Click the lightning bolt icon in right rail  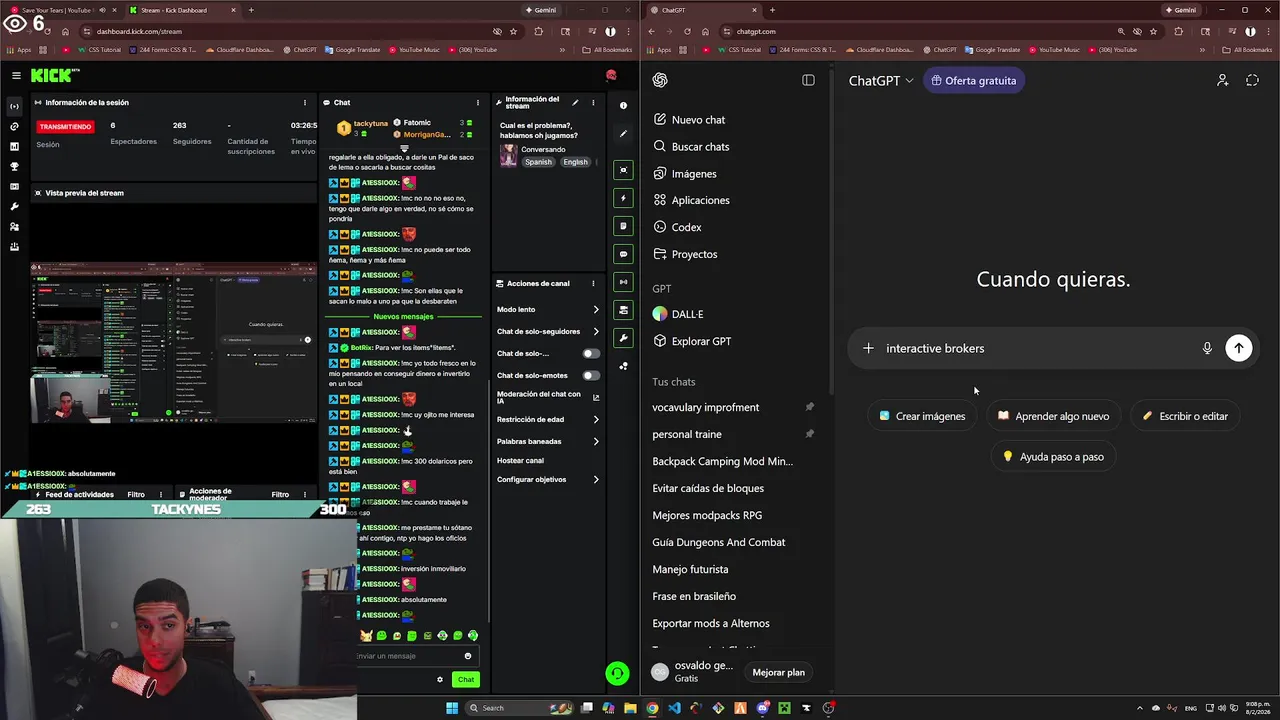[x=623, y=198]
